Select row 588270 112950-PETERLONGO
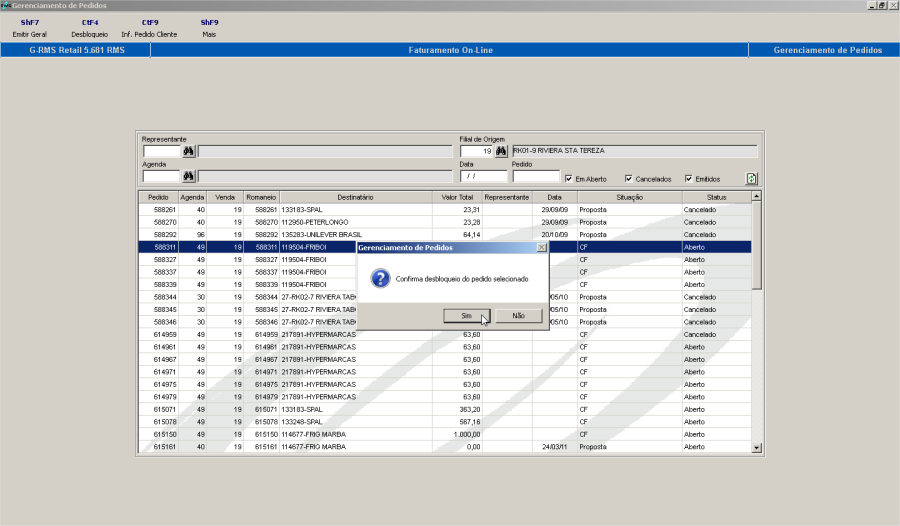The height and width of the screenshot is (526, 900). tap(445, 222)
